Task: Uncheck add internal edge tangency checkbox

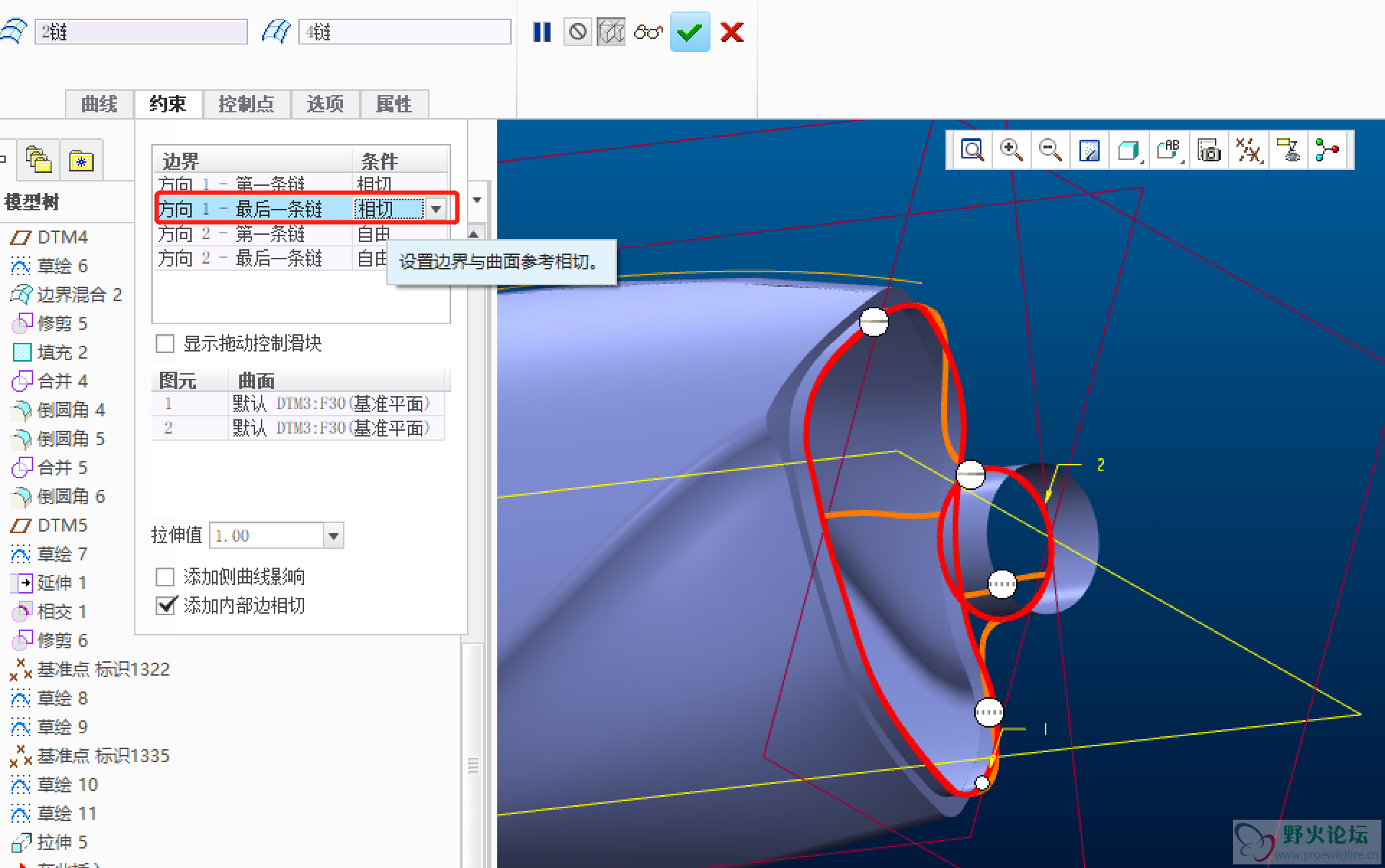Action: [x=166, y=606]
